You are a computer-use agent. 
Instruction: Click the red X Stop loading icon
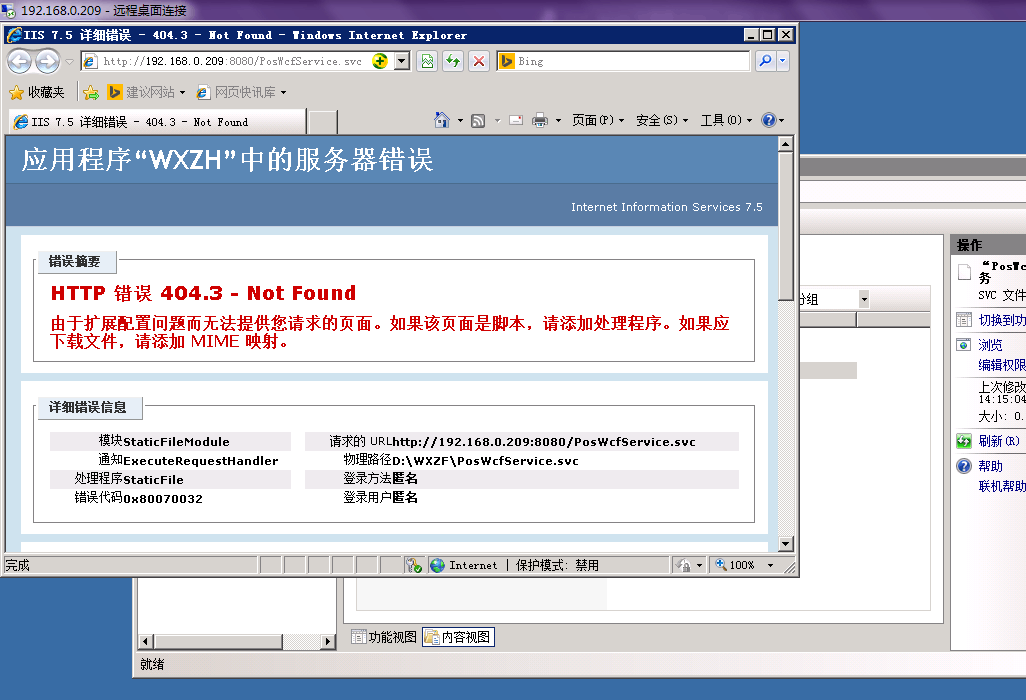click(479, 61)
